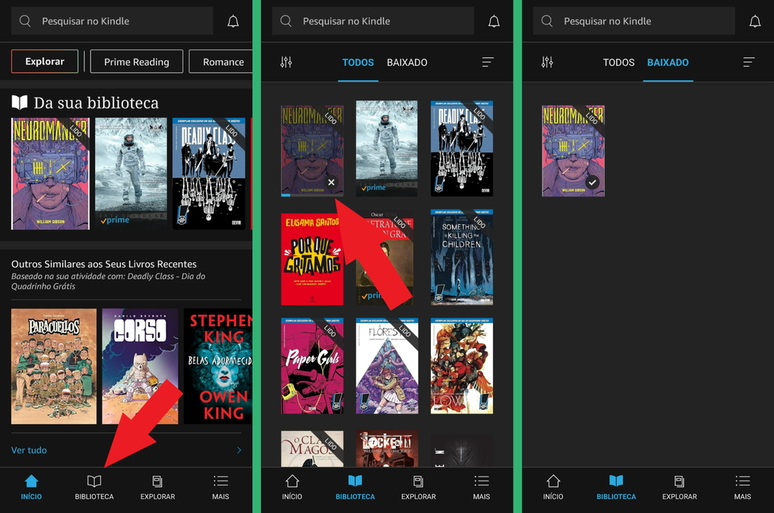Open Corso recommended book
774x513 pixels.
tap(140, 366)
